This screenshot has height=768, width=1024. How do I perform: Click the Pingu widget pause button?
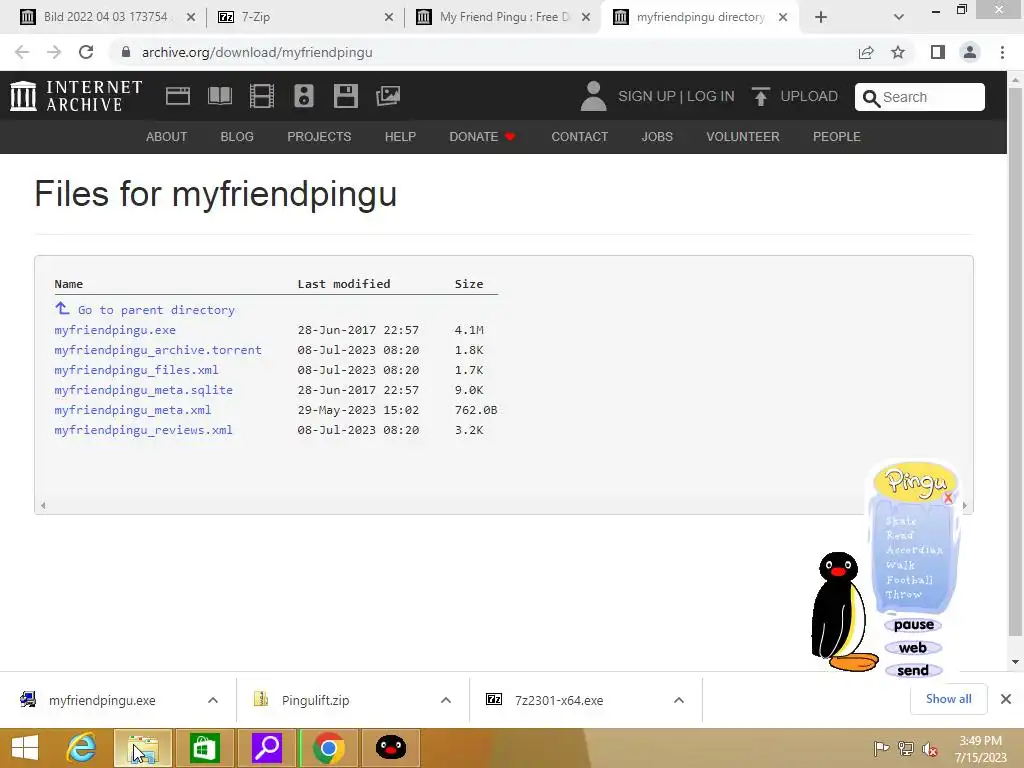click(913, 625)
